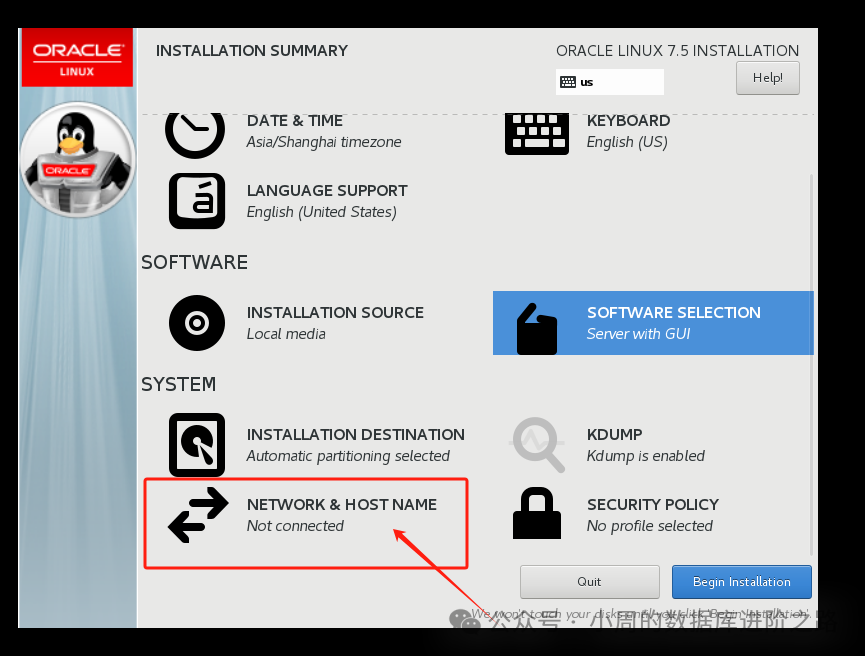Open SOFTWARE SELECTION label
This screenshot has width=865, height=656.
(x=674, y=313)
